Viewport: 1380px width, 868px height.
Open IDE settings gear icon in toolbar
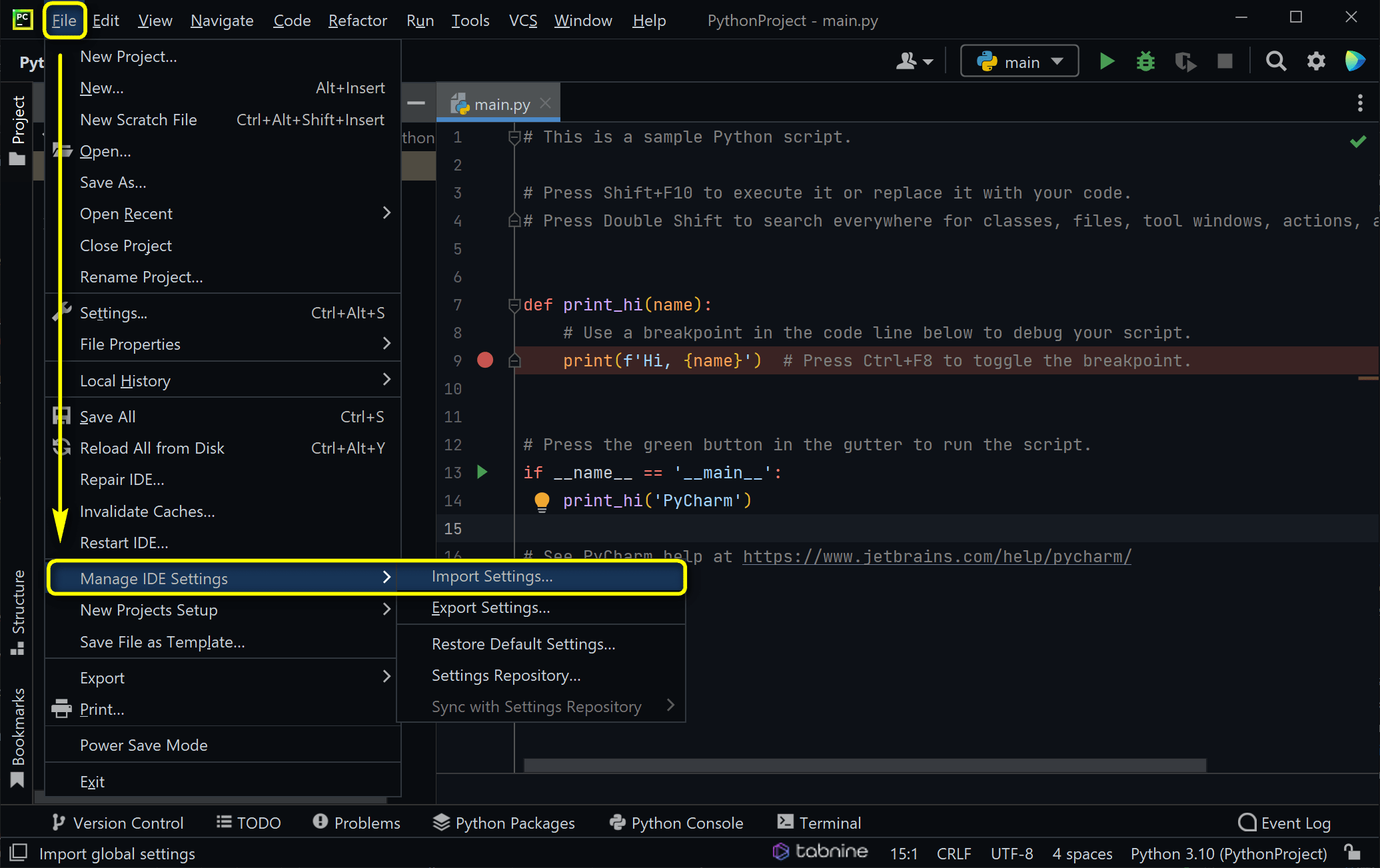1316,62
